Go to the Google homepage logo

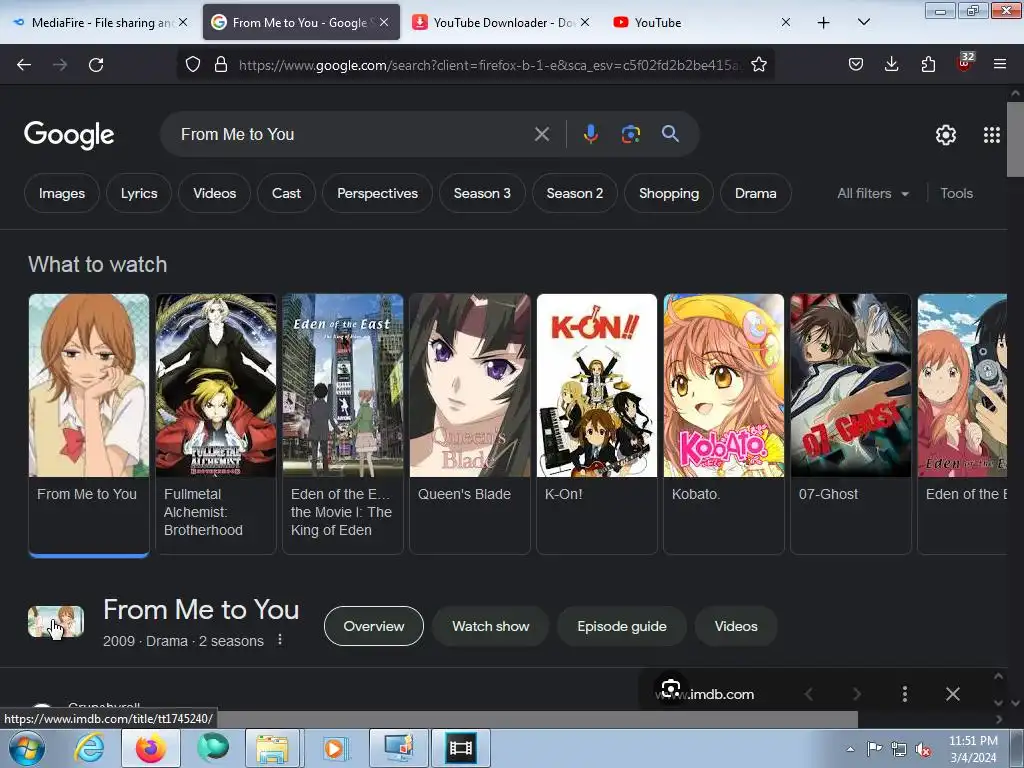[69, 135]
